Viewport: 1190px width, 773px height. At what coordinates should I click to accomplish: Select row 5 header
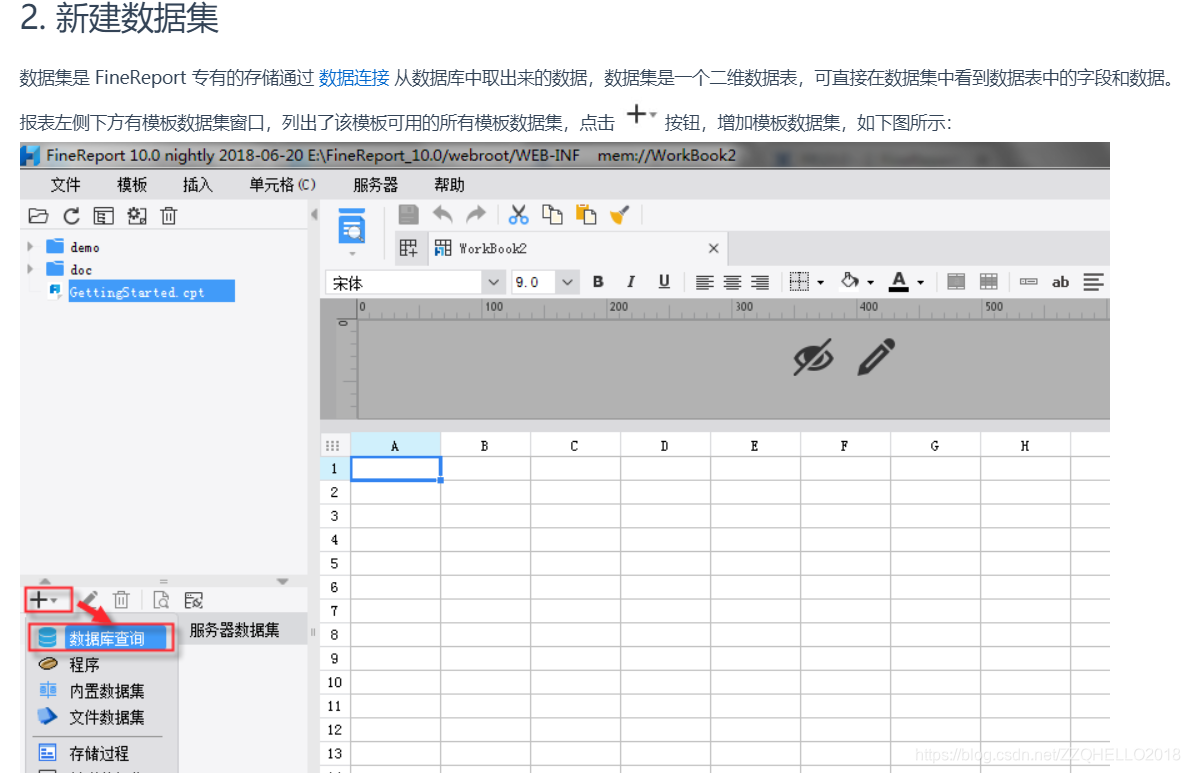[334, 564]
